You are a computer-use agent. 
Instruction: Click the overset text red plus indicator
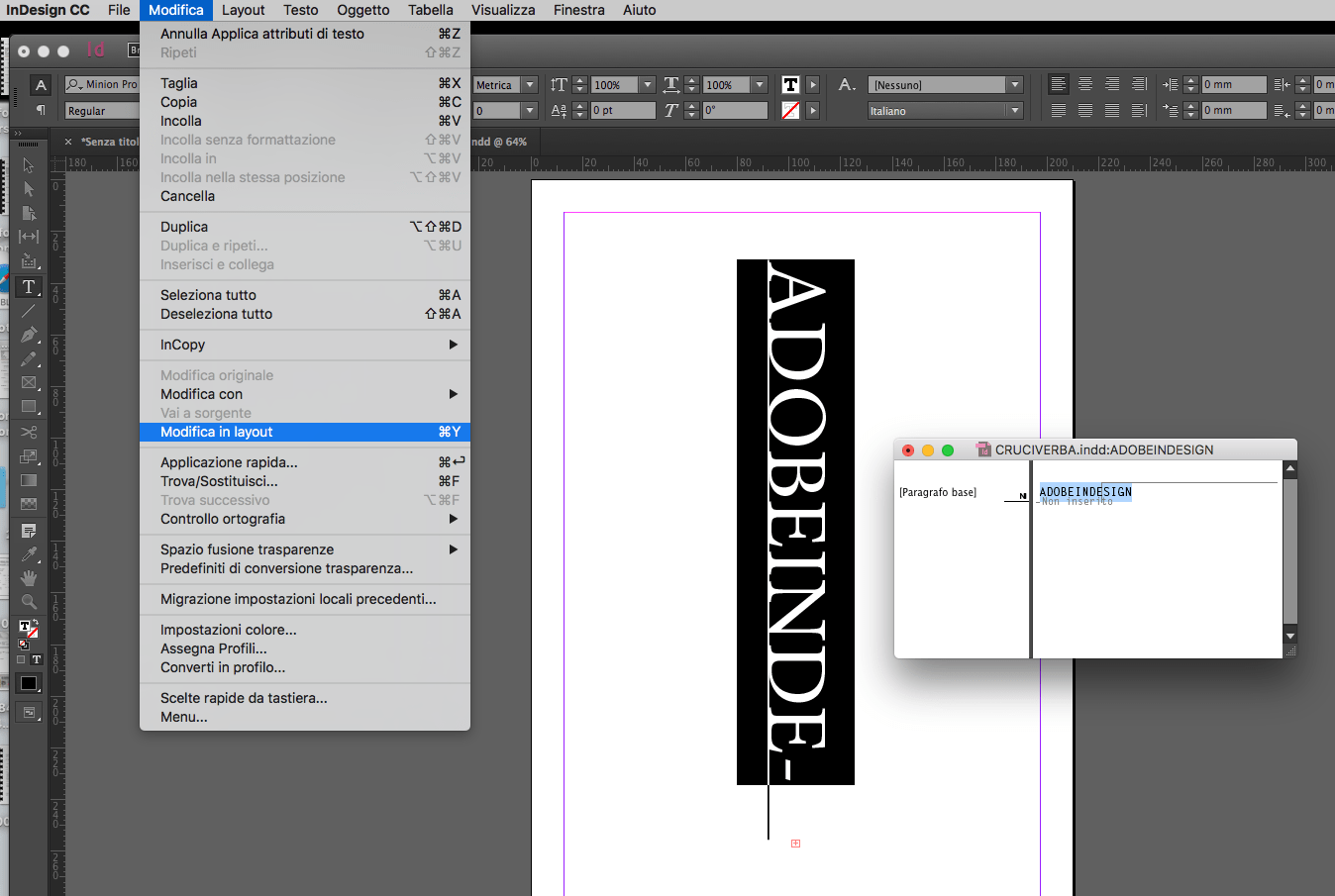coord(795,844)
